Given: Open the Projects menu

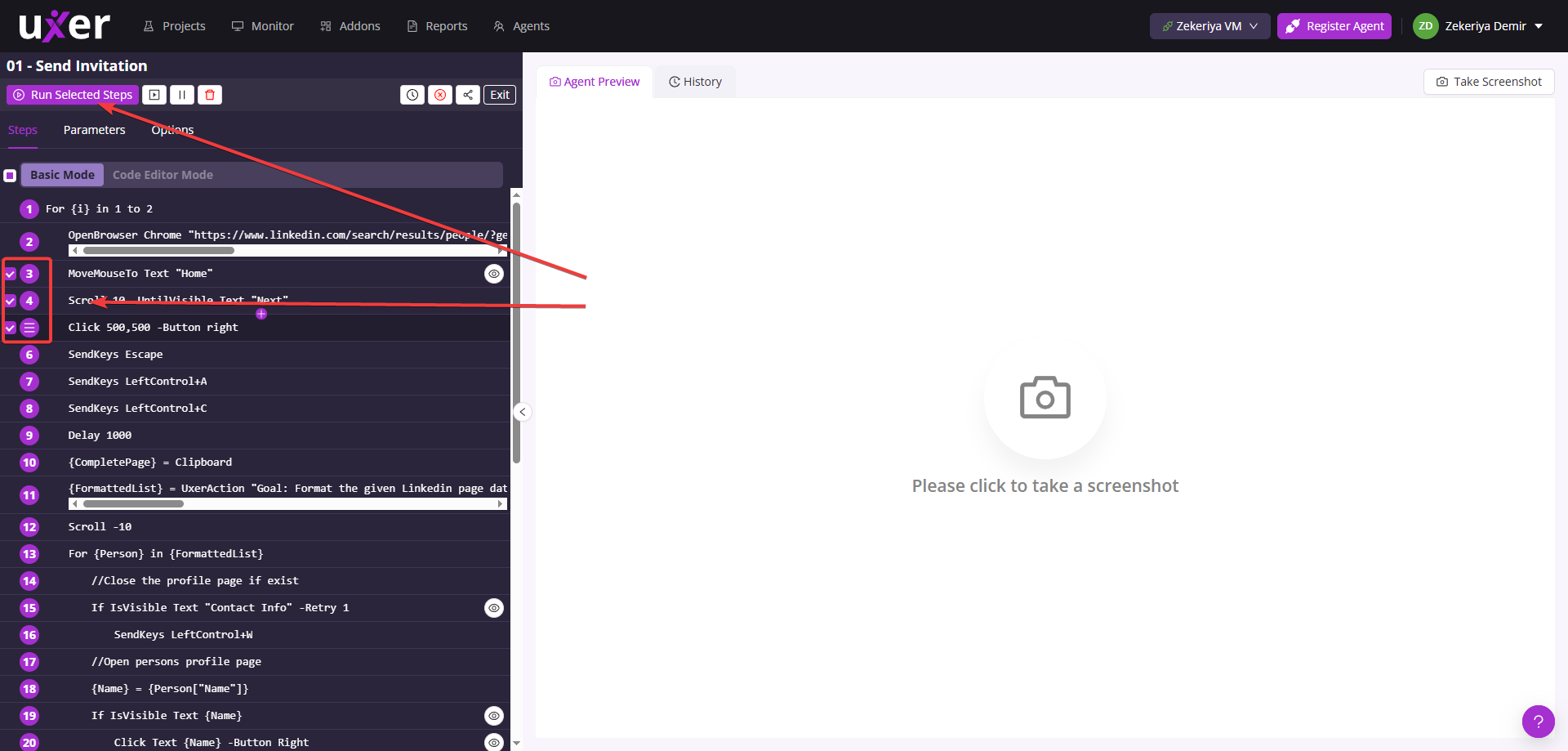Looking at the screenshot, I should point(175,26).
